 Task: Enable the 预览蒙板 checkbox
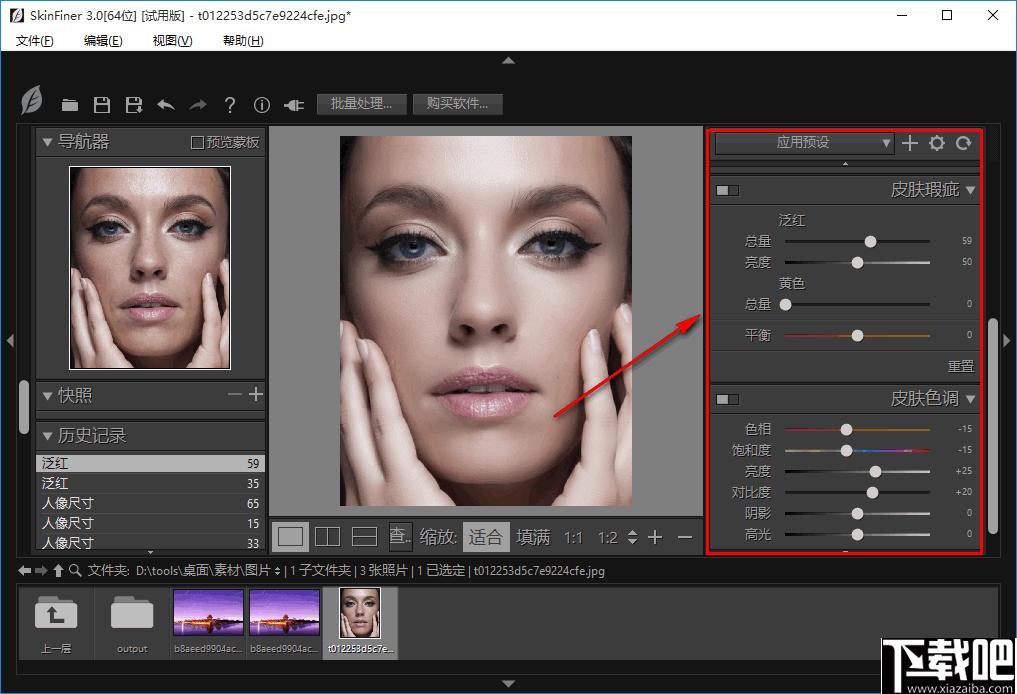pos(197,142)
